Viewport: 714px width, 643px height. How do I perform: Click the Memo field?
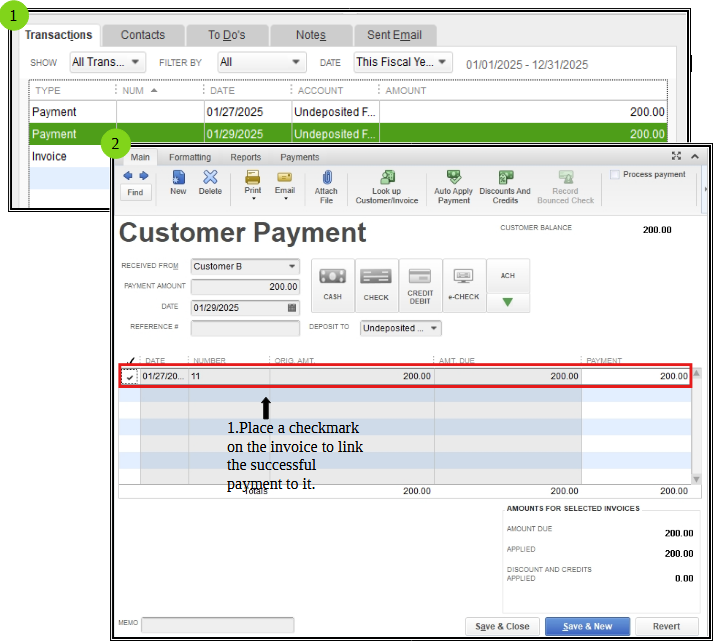click(217, 625)
